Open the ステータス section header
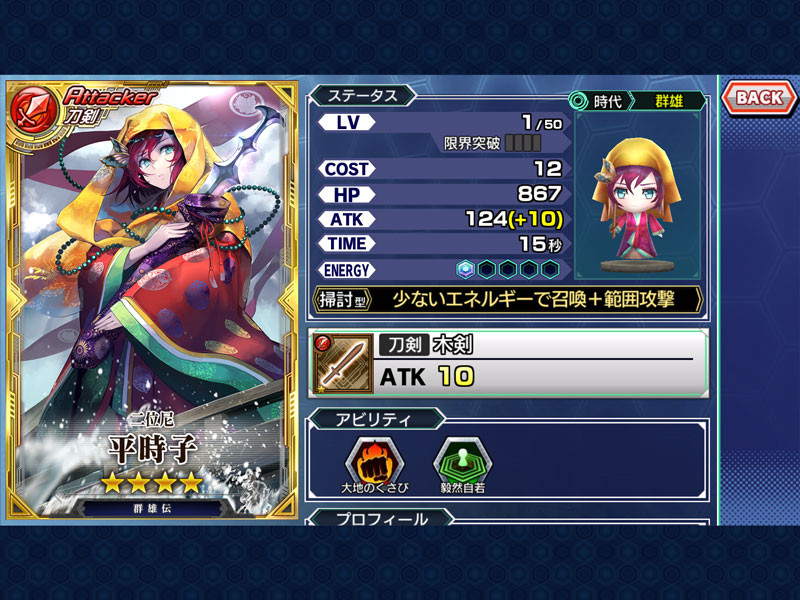This screenshot has height=600, width=800. (362, 96)
